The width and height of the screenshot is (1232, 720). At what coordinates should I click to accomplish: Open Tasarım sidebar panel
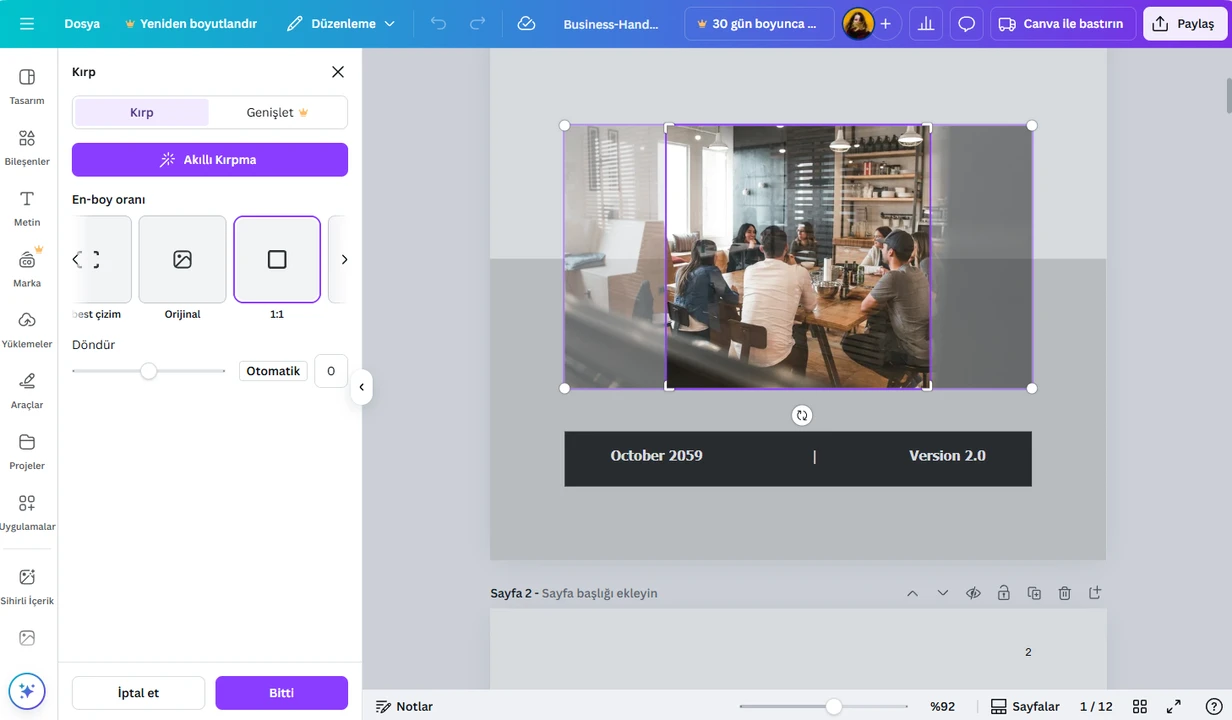[27, 86]
